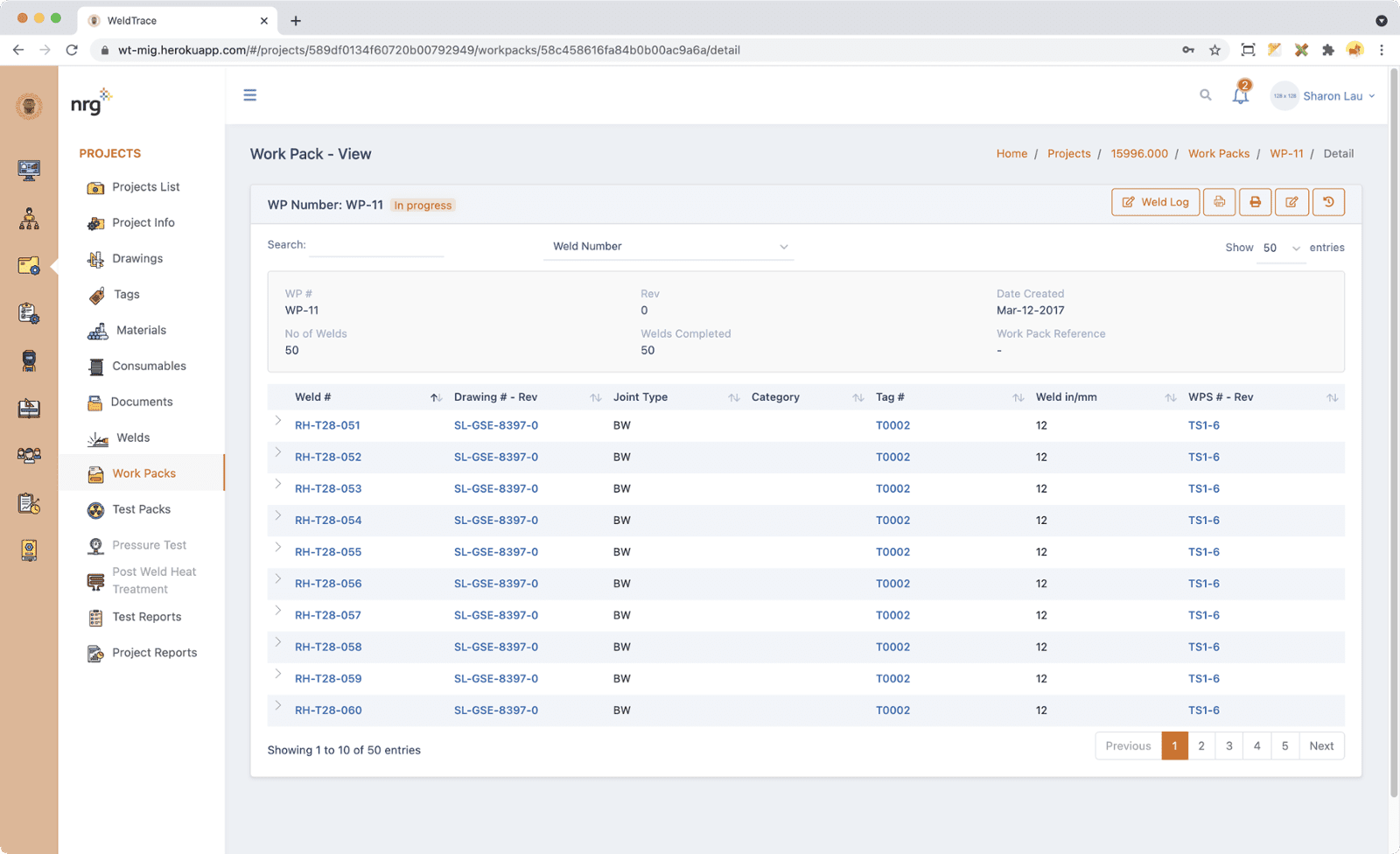The height and width of the screenshot is (854, 1400).
Task: Open weld link RH-T28-055
Action: pyautogui.click(x=328, y=552)
